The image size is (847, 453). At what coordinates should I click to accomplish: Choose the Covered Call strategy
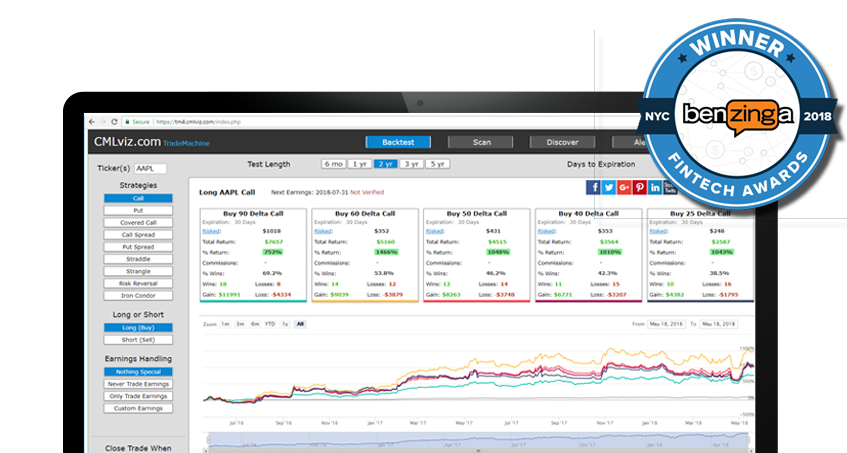coord(138,222)
